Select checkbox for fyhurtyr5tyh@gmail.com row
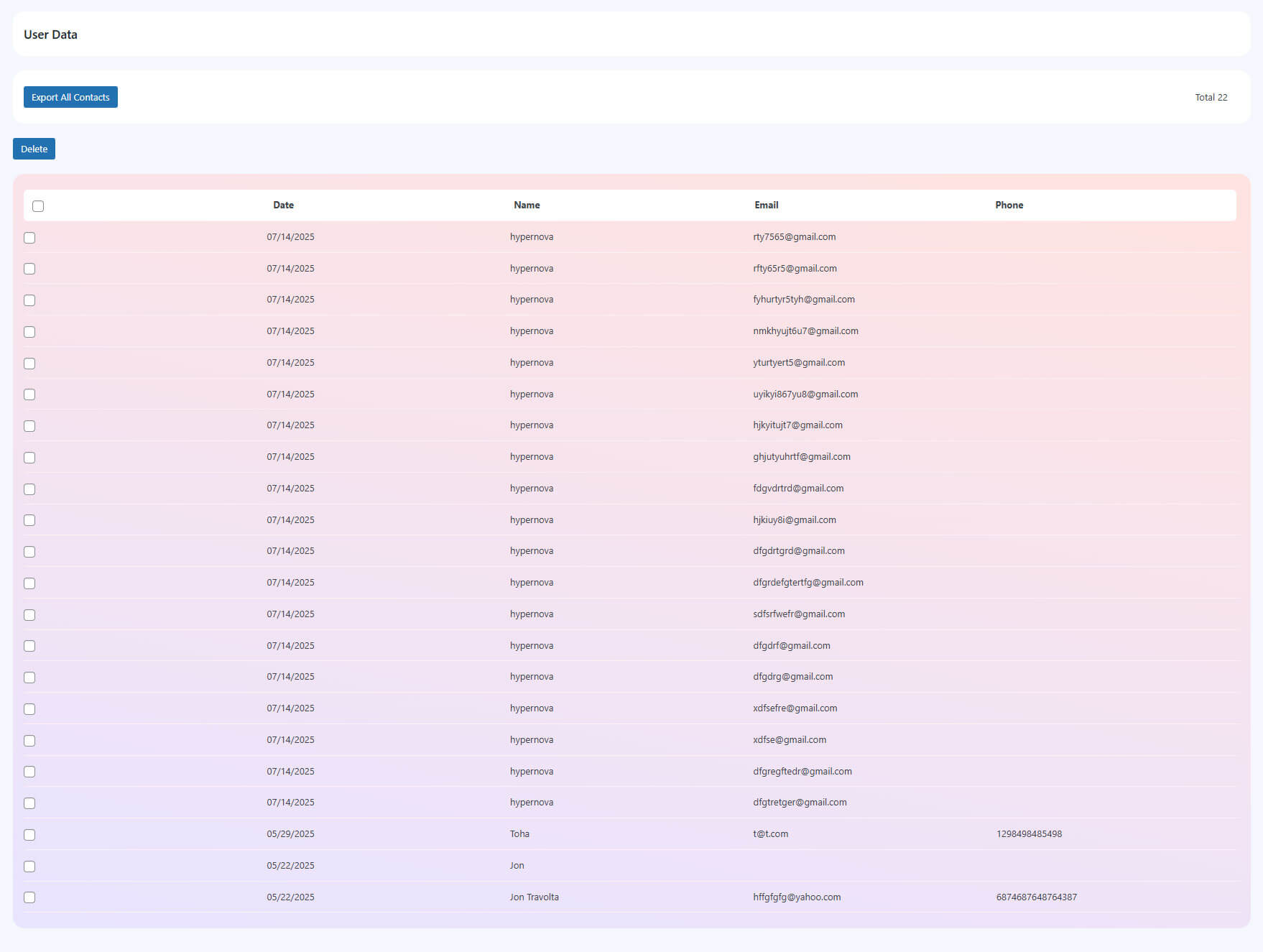 point(29,300)
